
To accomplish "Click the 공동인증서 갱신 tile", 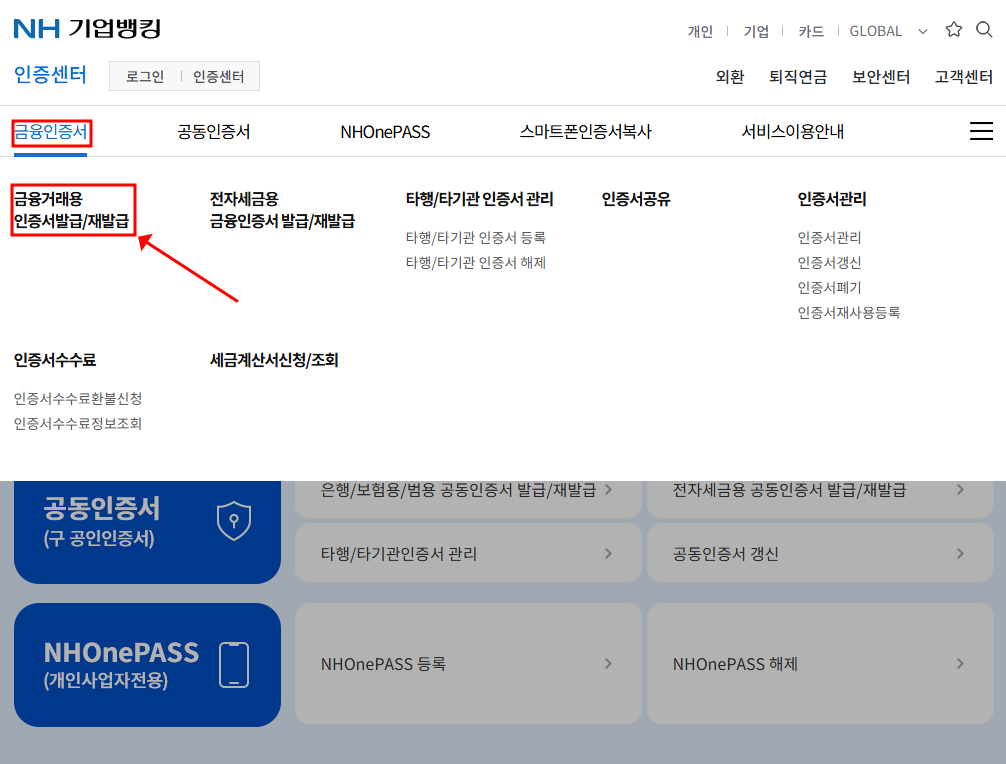I will tap(821, 553).
